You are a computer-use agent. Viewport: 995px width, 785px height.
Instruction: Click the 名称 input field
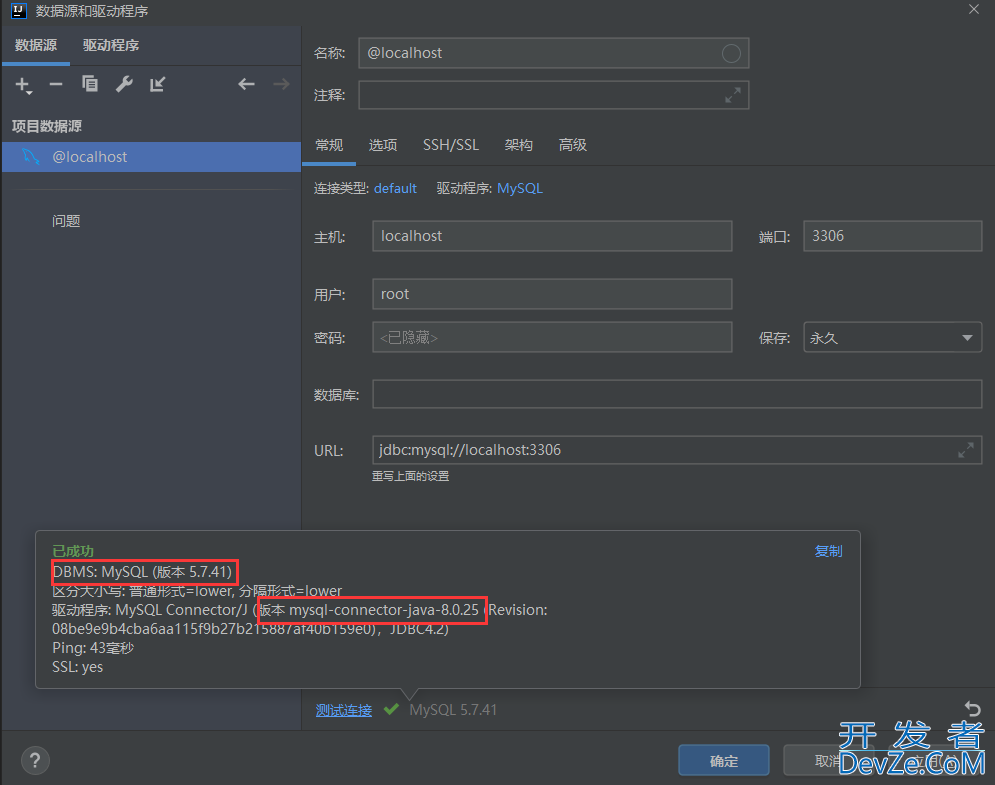point(553,53)
